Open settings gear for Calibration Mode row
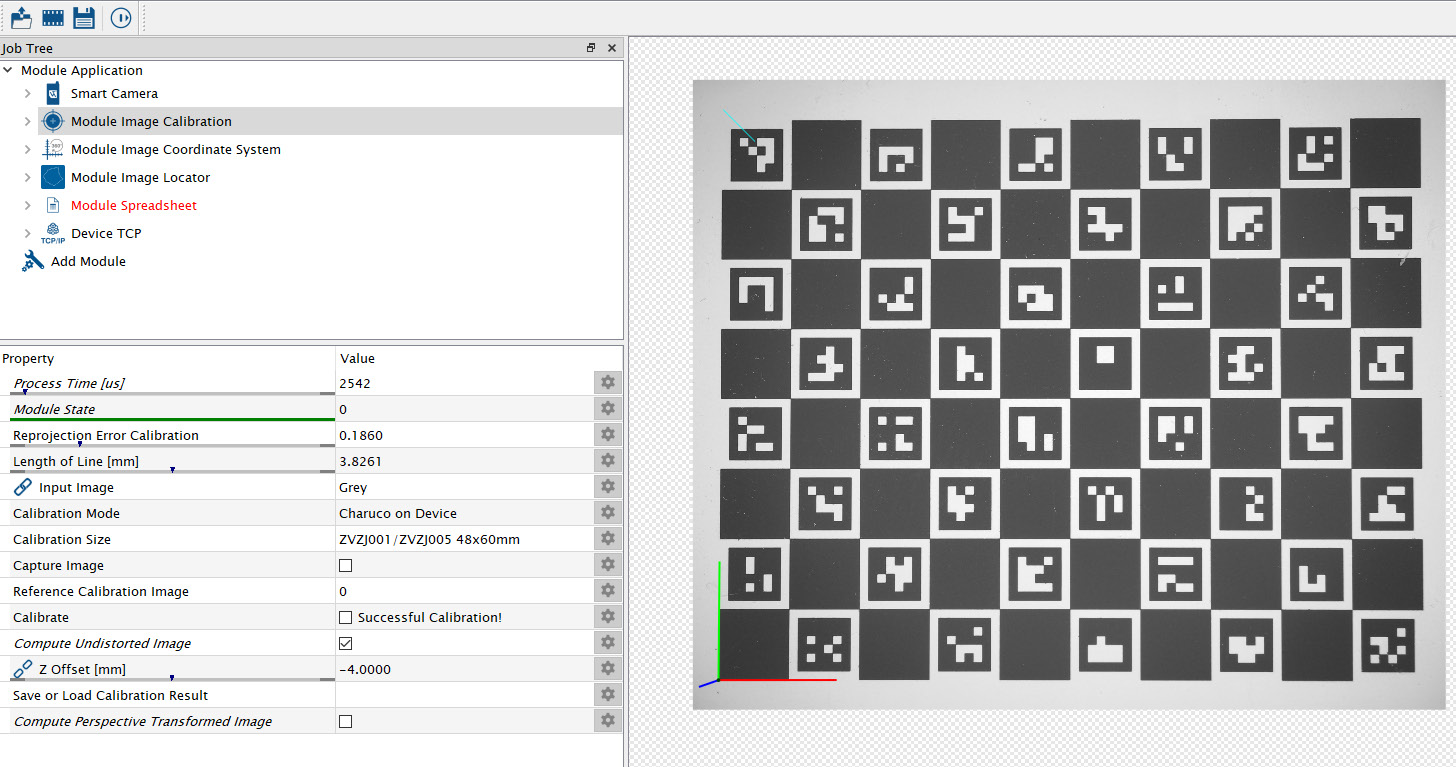Viewport: 1456px width, 767px height. coord(607,513)
